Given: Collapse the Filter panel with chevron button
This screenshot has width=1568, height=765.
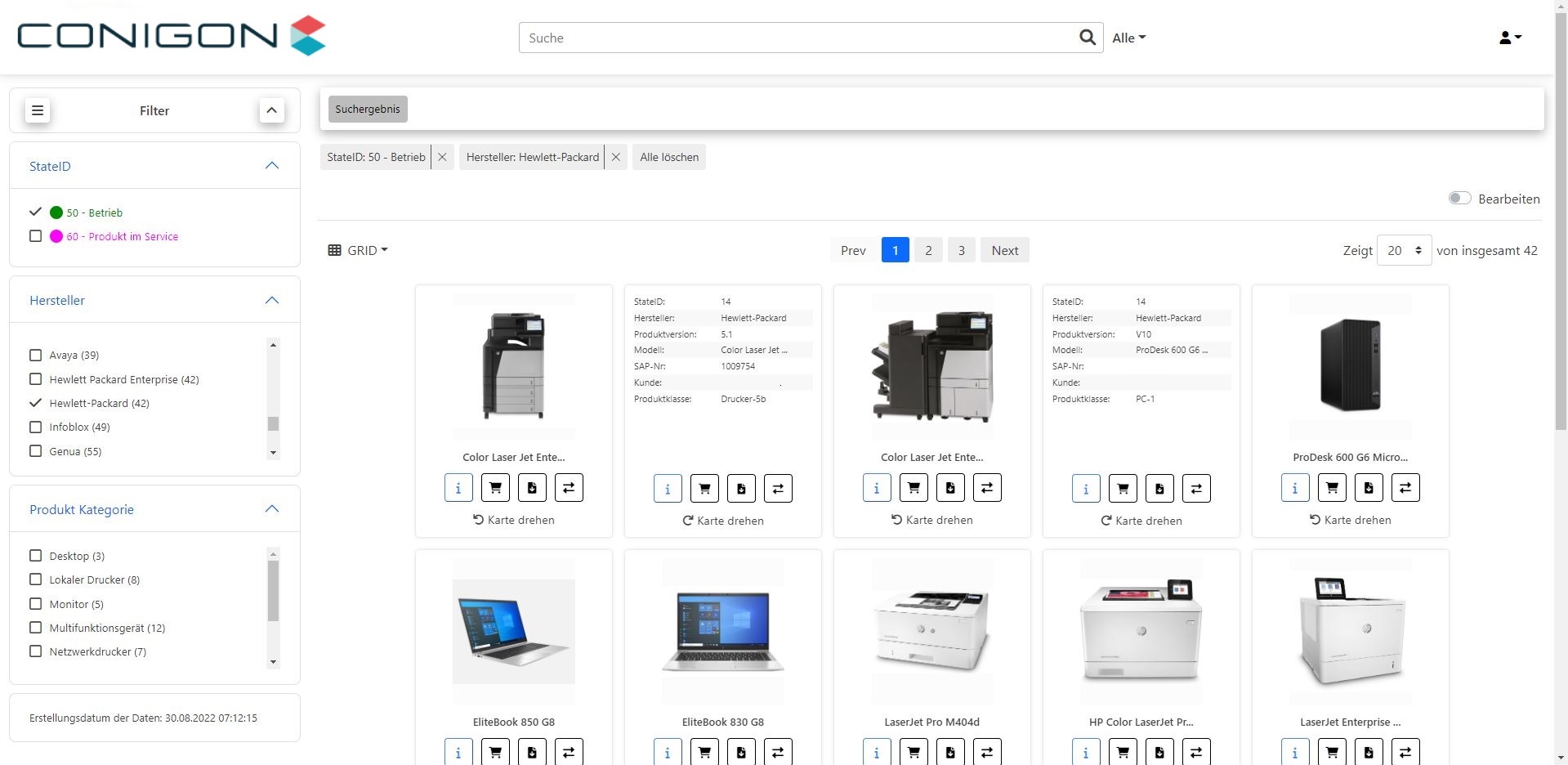Looking at the screenshot, I should tap(272, 110).
